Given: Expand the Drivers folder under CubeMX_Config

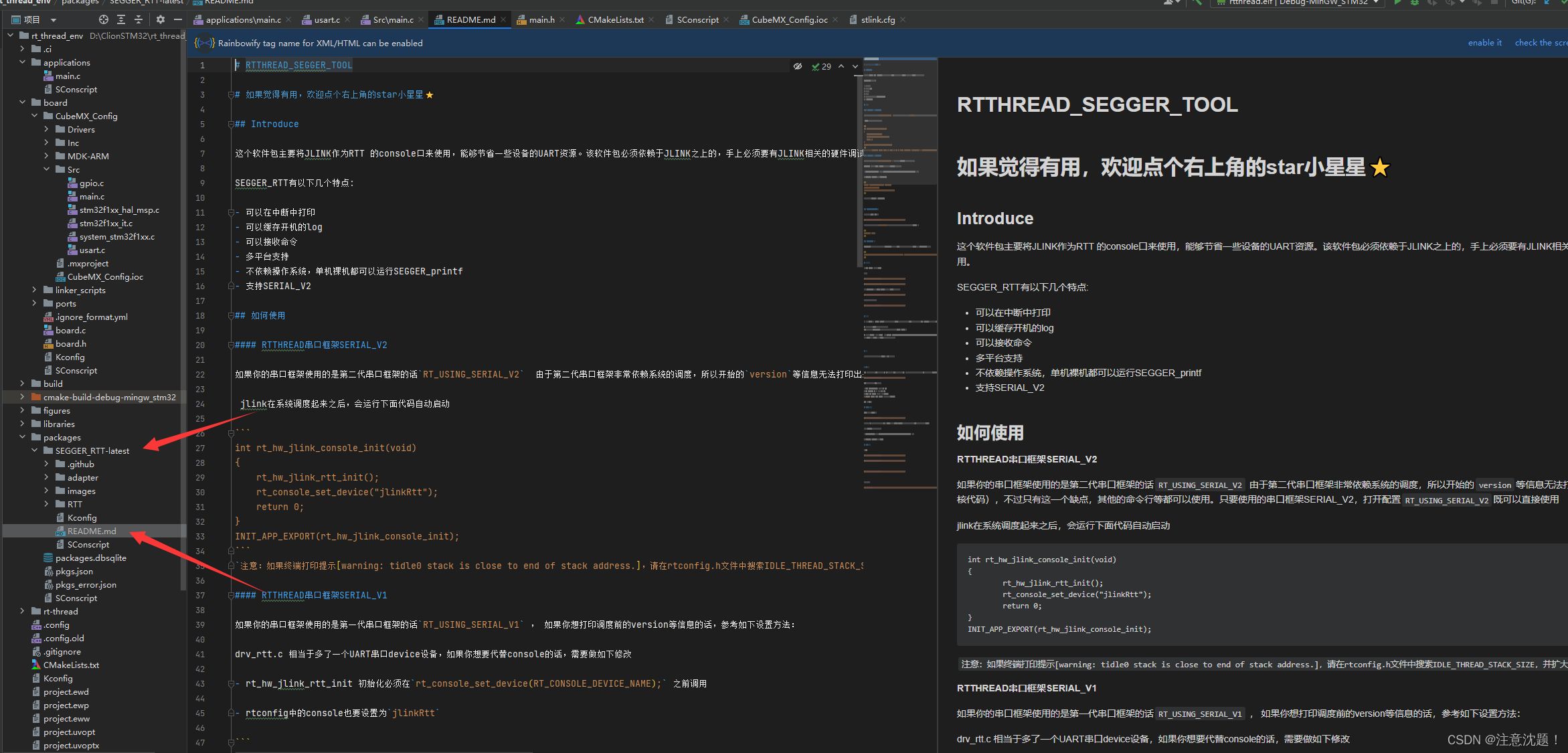Looking at the screenshot, I should click(47, 129).
